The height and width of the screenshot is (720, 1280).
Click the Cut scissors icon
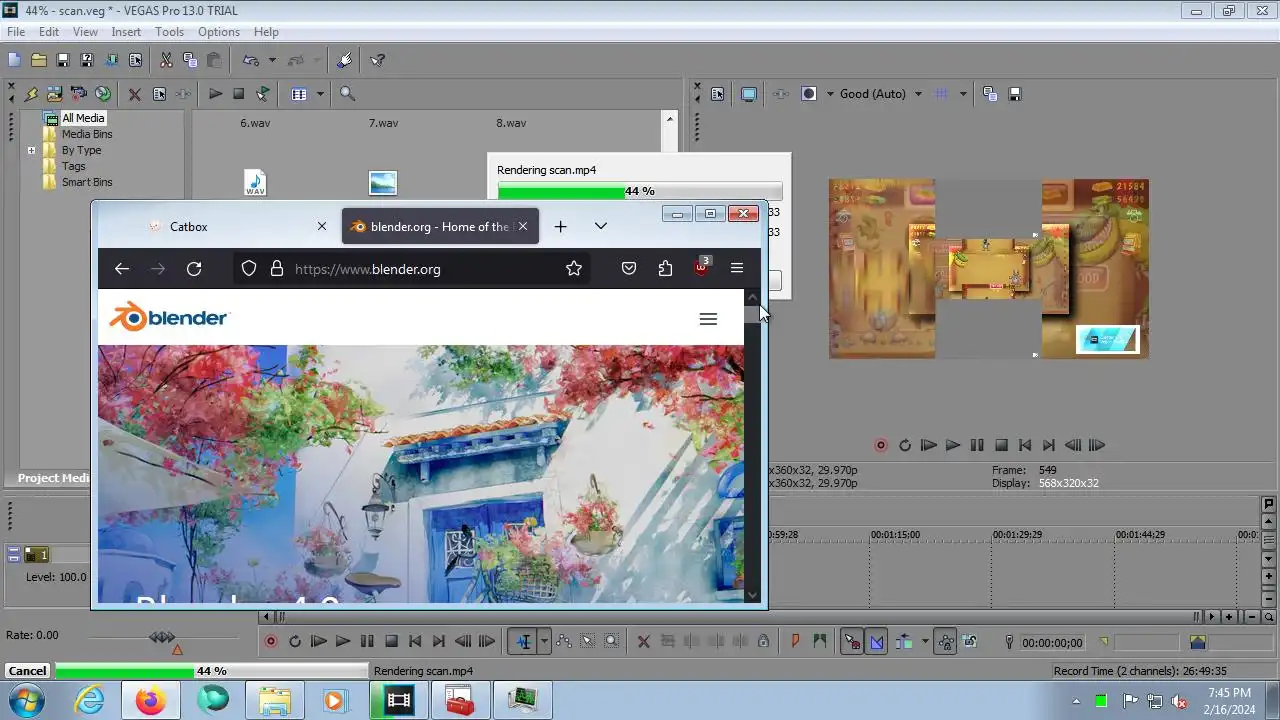click(x=166, y=60)
